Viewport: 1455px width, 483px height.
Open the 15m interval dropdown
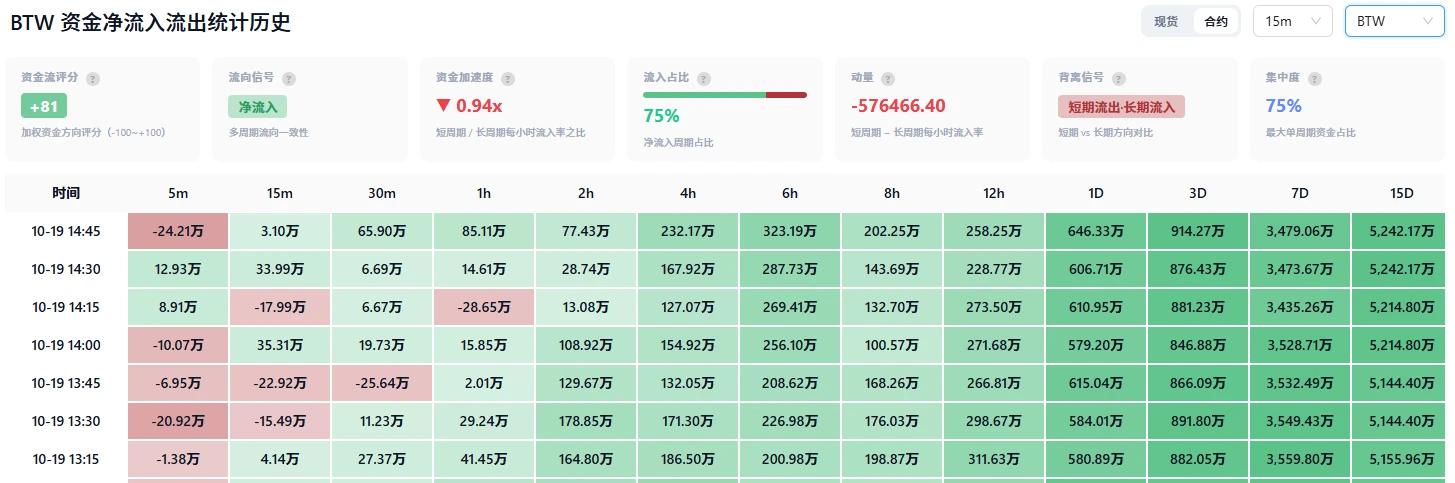point(1293,21)
